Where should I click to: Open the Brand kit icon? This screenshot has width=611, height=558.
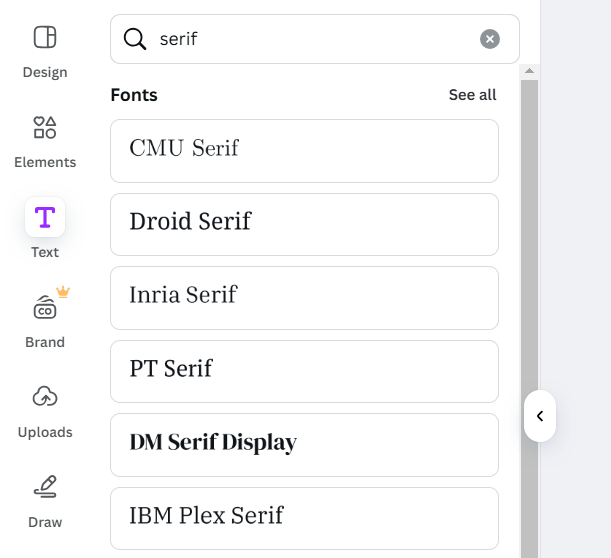45,308
